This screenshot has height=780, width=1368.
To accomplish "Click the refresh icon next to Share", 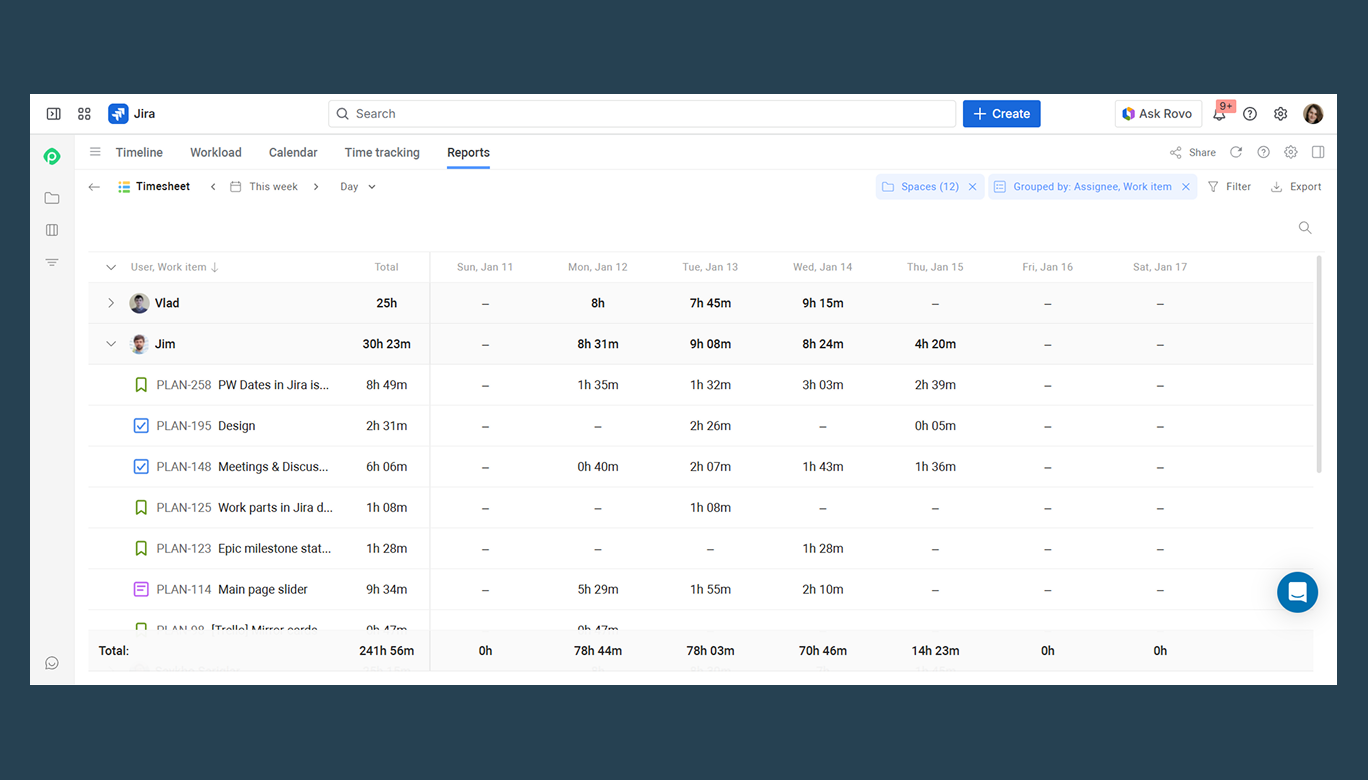I will point(1236,152).
